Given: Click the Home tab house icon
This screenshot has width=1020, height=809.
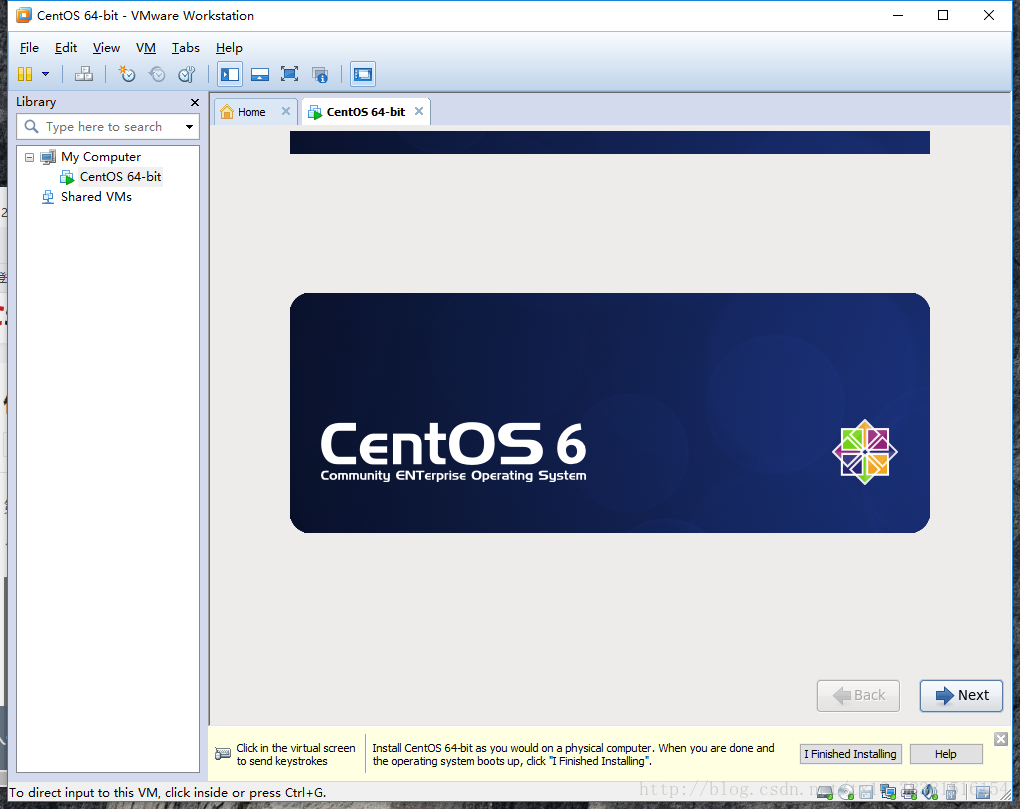Looking at the screenshot, I should 227,112.
